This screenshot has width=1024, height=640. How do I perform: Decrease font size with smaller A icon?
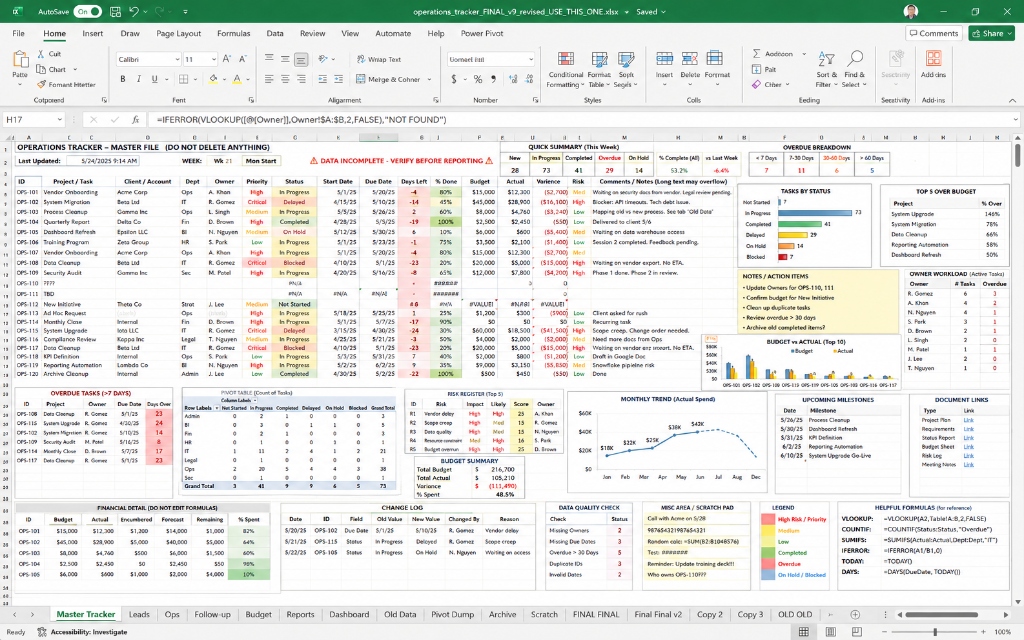coord(243,59)
